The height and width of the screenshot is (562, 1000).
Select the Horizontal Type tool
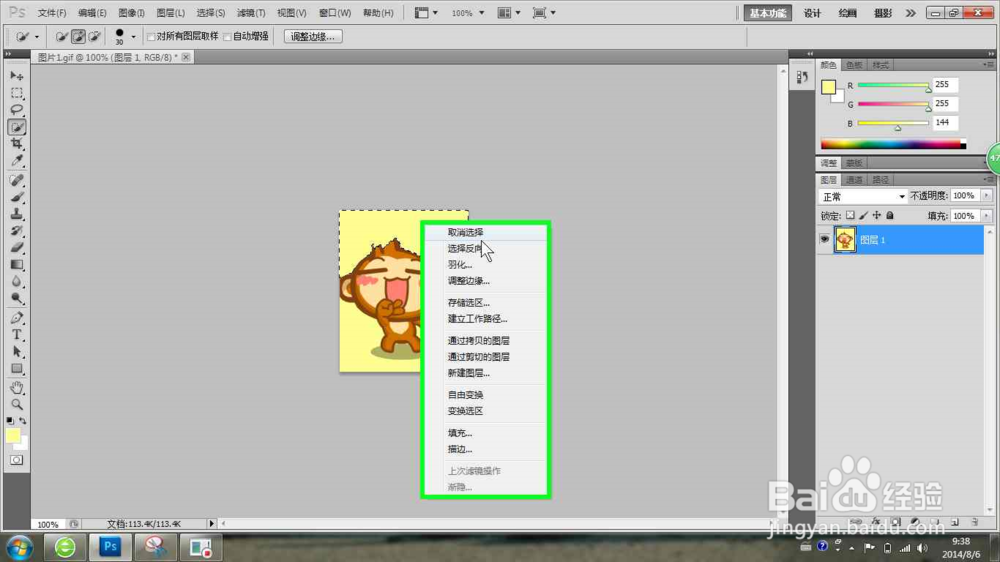tap(17, 335)
